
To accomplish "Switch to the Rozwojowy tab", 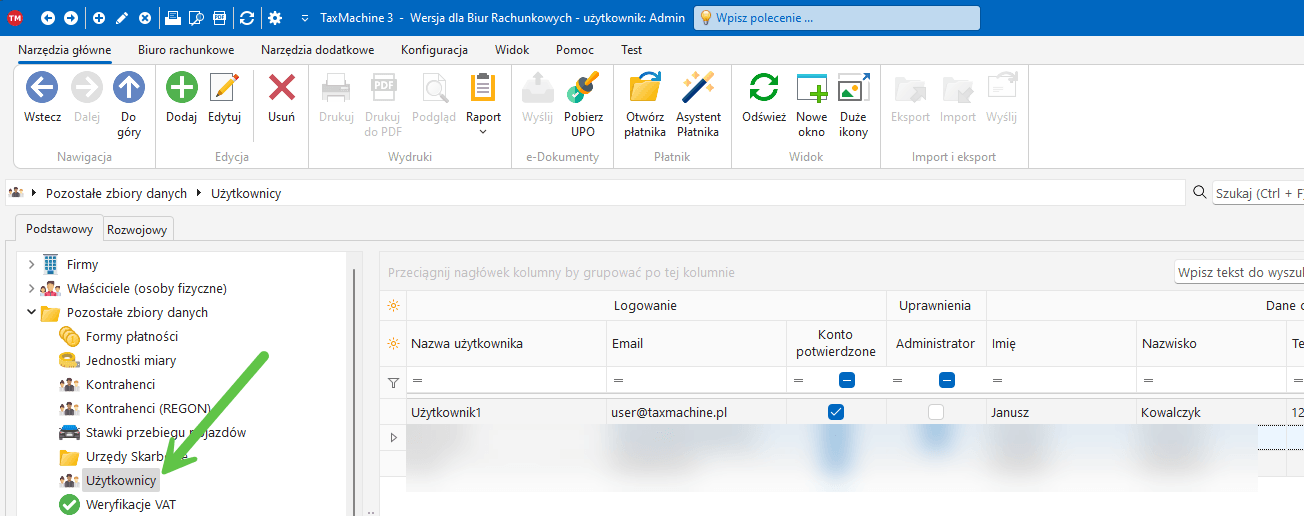I will (139, 229).
